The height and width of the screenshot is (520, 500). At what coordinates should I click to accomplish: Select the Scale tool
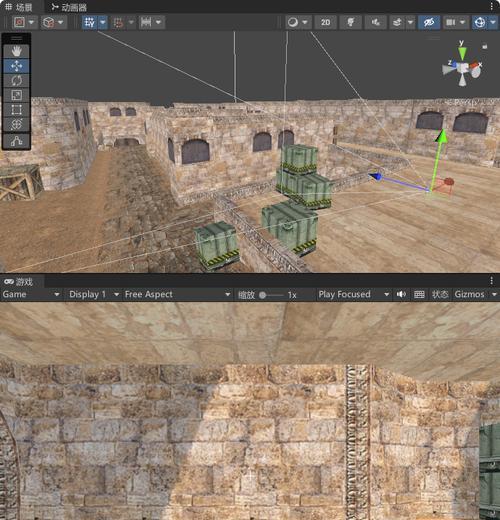point(16,95)
